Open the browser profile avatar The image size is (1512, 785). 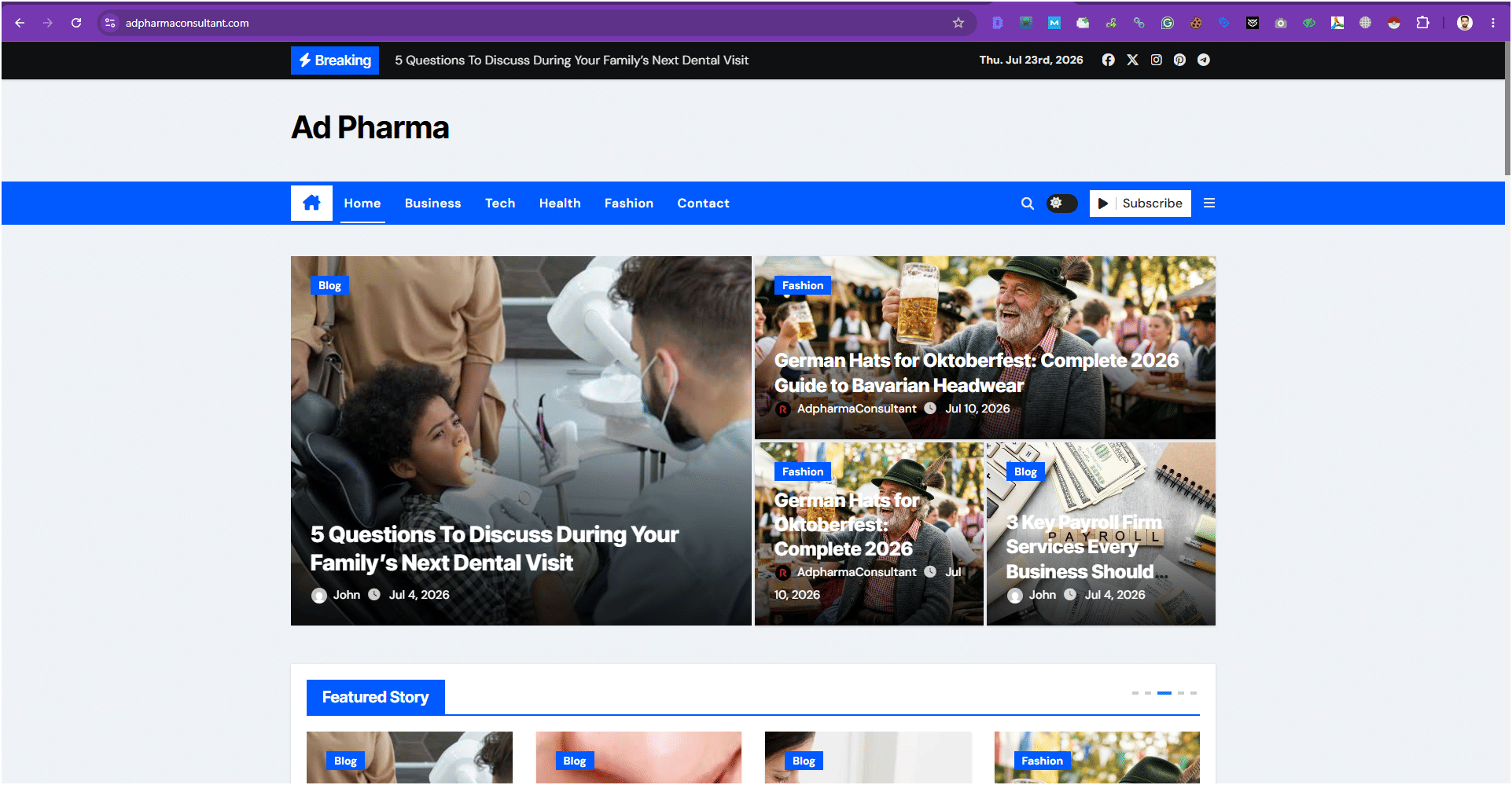(1464, 23)
